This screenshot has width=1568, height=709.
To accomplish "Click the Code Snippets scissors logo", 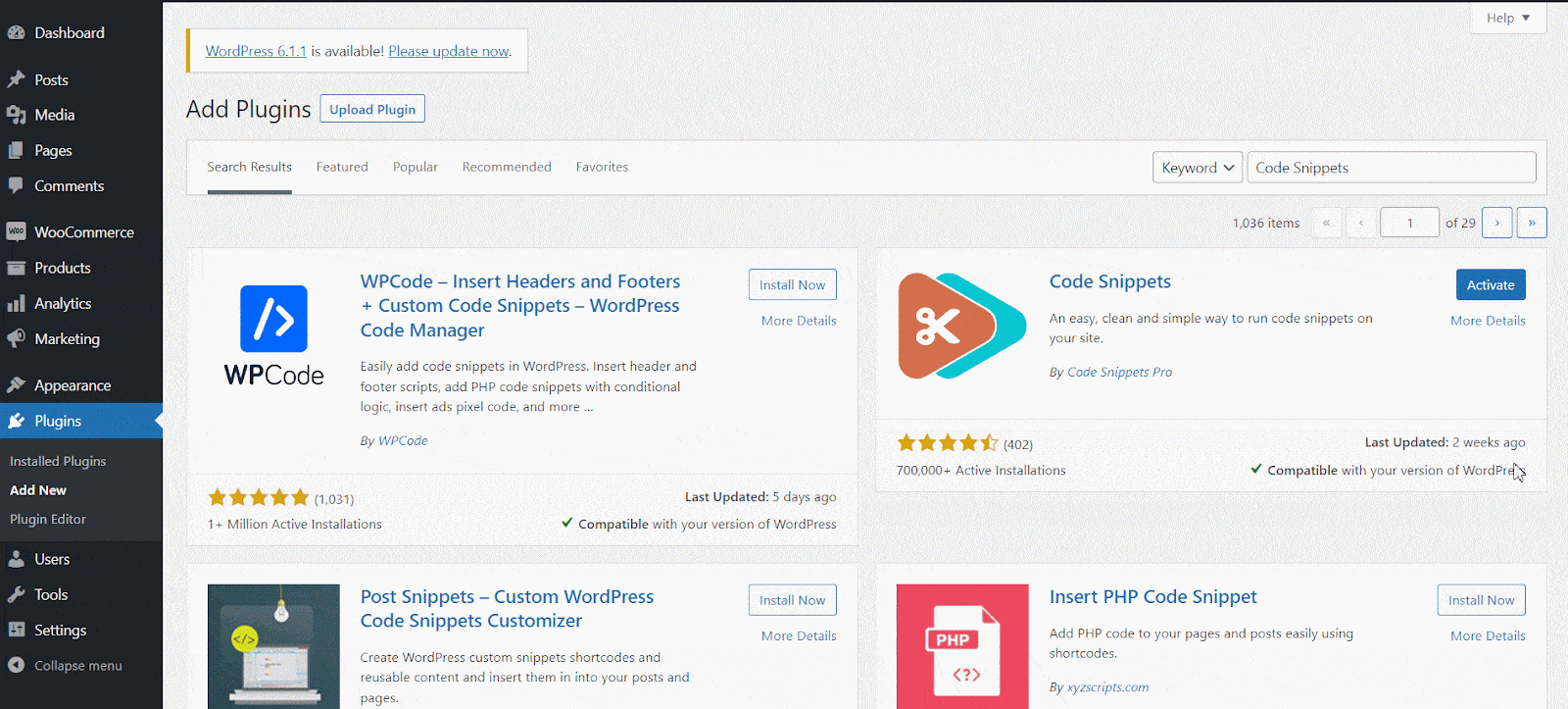I will click(962, 326).
